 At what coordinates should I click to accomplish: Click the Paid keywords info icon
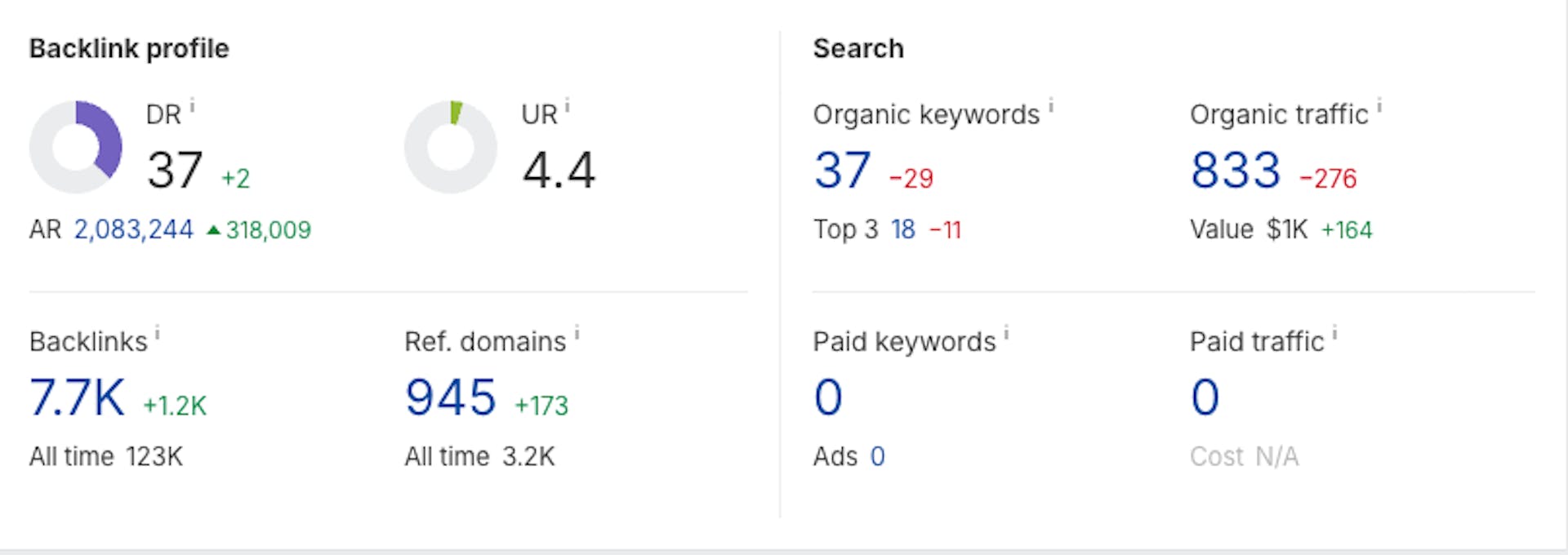pyautogui.click(x=1006, y=332)
